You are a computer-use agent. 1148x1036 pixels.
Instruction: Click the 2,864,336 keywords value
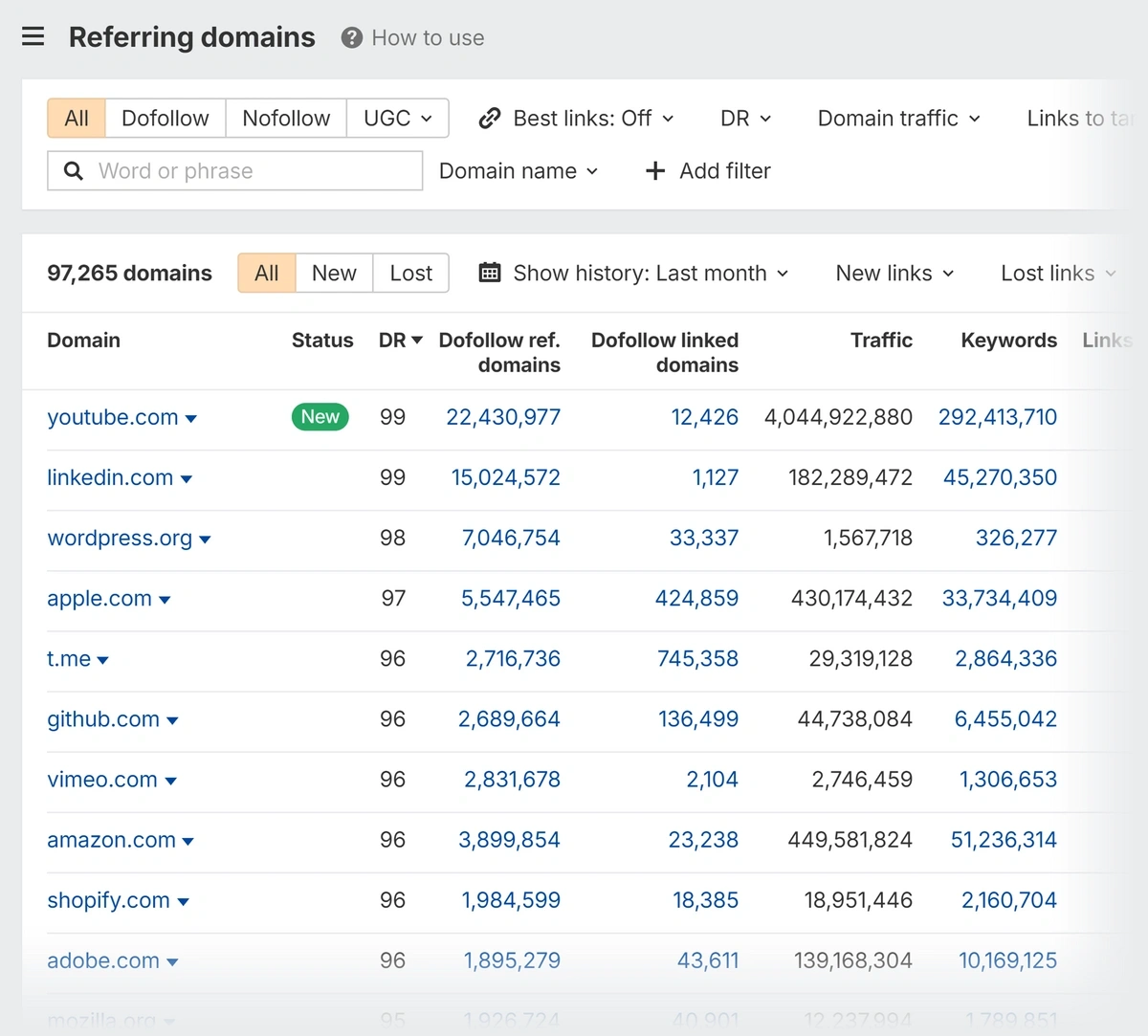(1006, 658)
